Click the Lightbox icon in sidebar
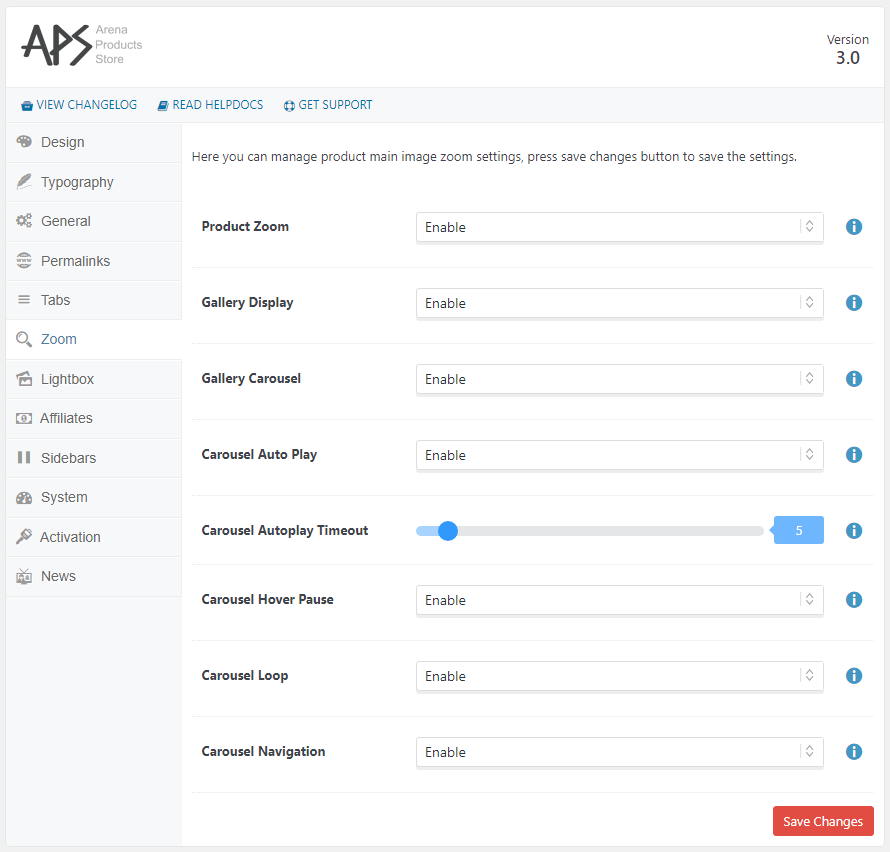The image size is (890, 852). 24,379
